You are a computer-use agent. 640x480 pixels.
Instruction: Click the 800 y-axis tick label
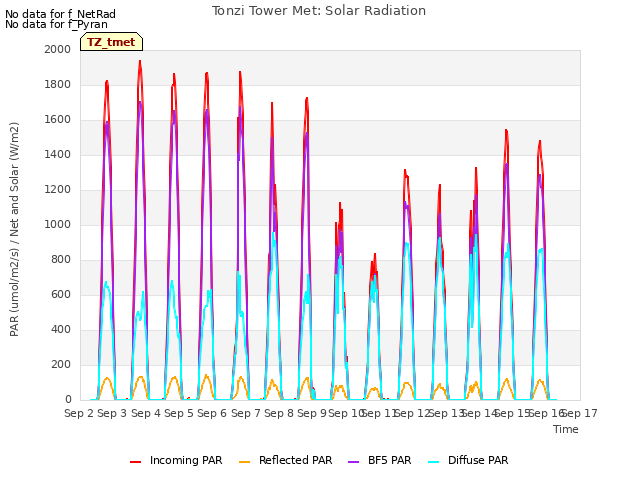pos(61,260)
